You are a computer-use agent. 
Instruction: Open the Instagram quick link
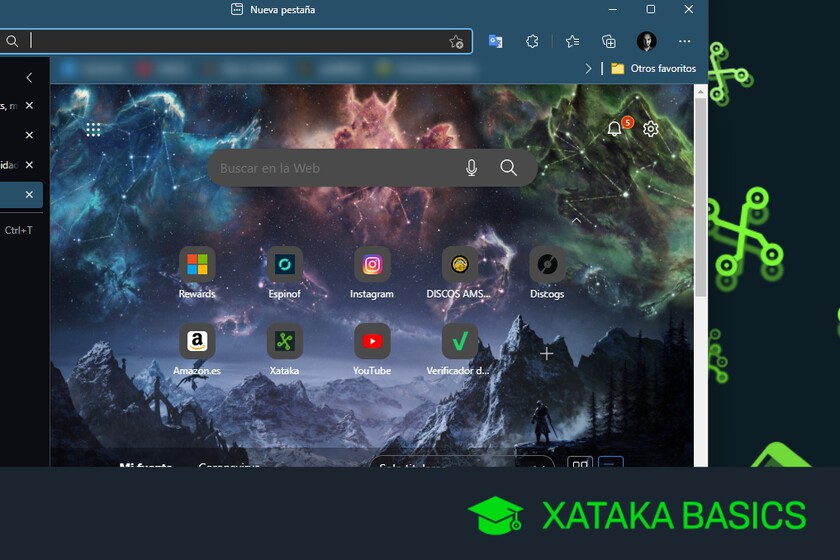click(x=372, y=273)
